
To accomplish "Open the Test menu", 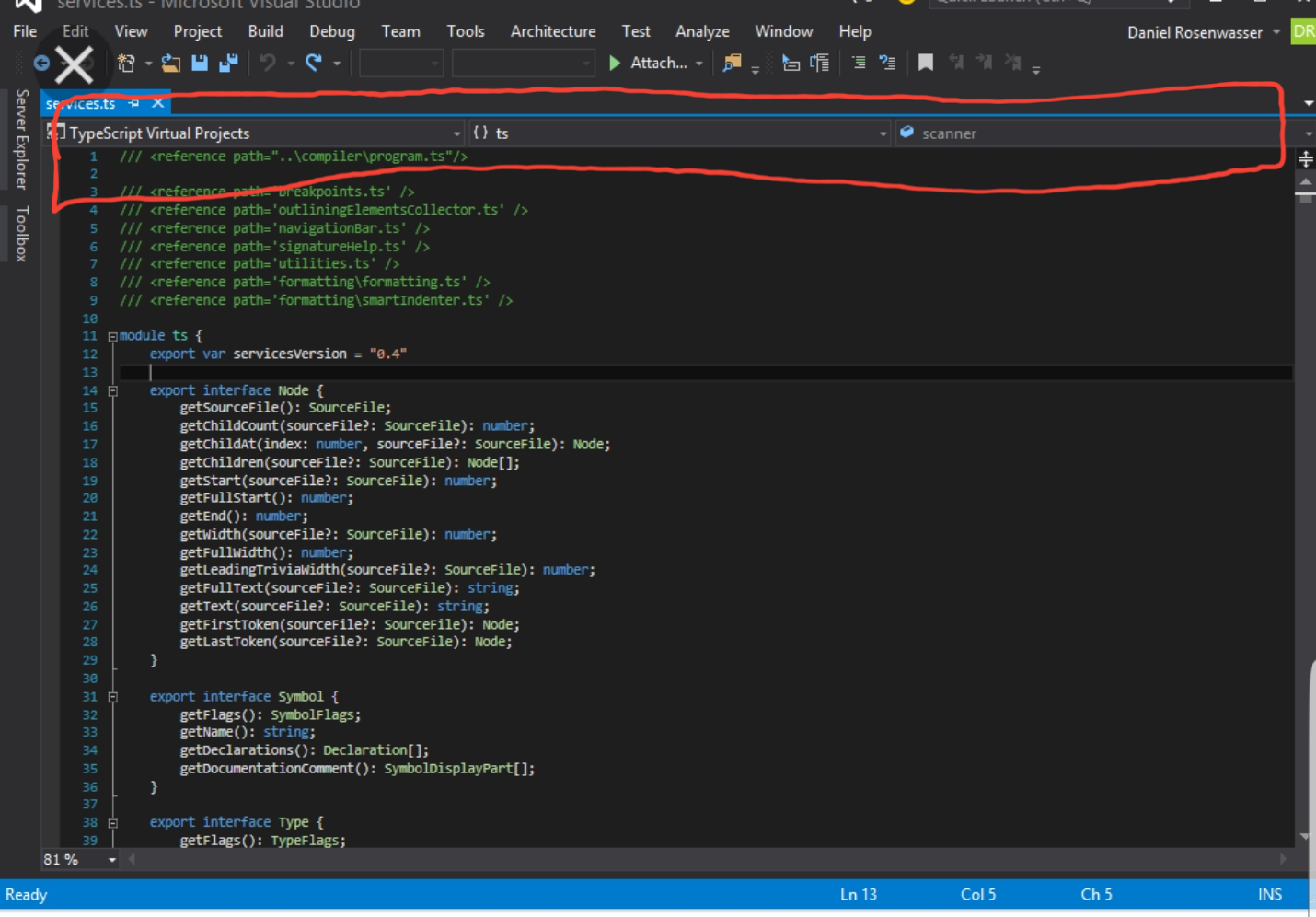I will [x=636, y=31].
